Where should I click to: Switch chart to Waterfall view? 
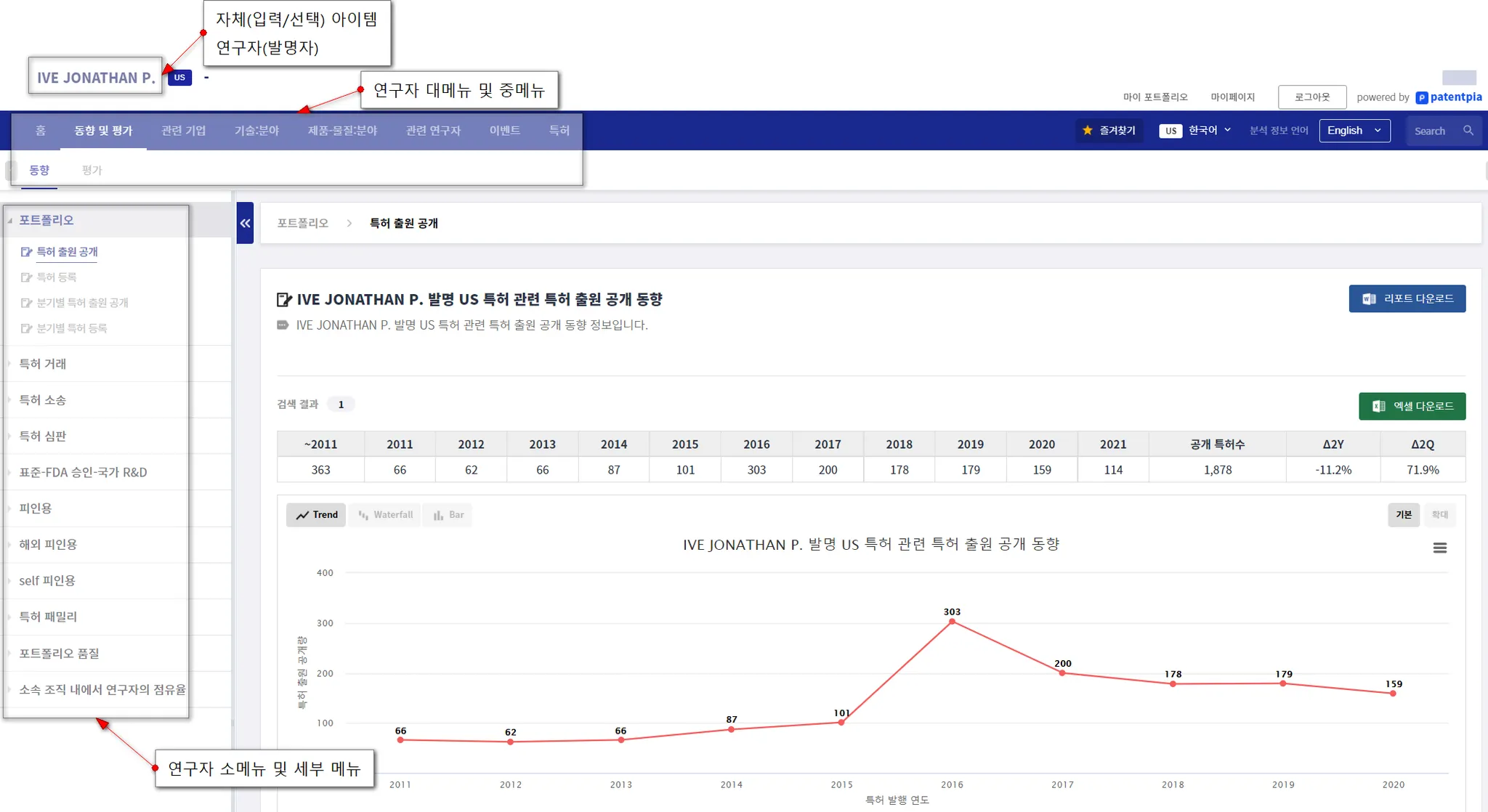pos(385,515)
